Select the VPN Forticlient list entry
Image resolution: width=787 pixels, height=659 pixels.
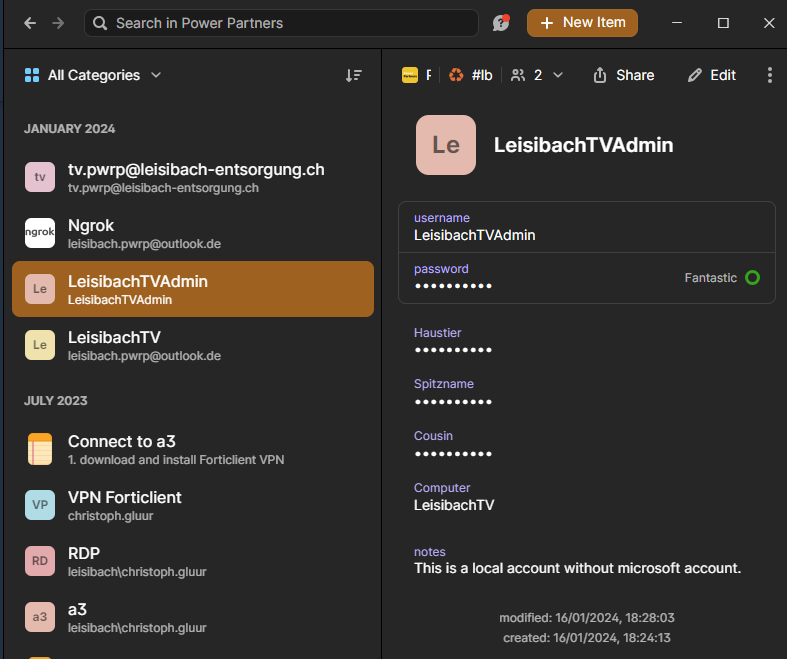coord(193,505)
